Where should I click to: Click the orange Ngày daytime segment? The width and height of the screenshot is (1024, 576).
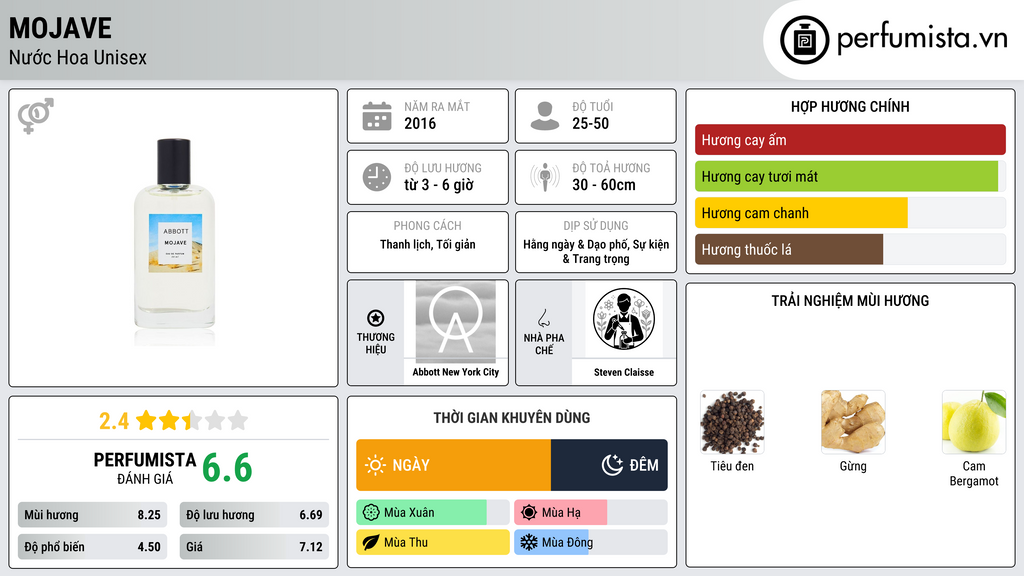(453, 465)
